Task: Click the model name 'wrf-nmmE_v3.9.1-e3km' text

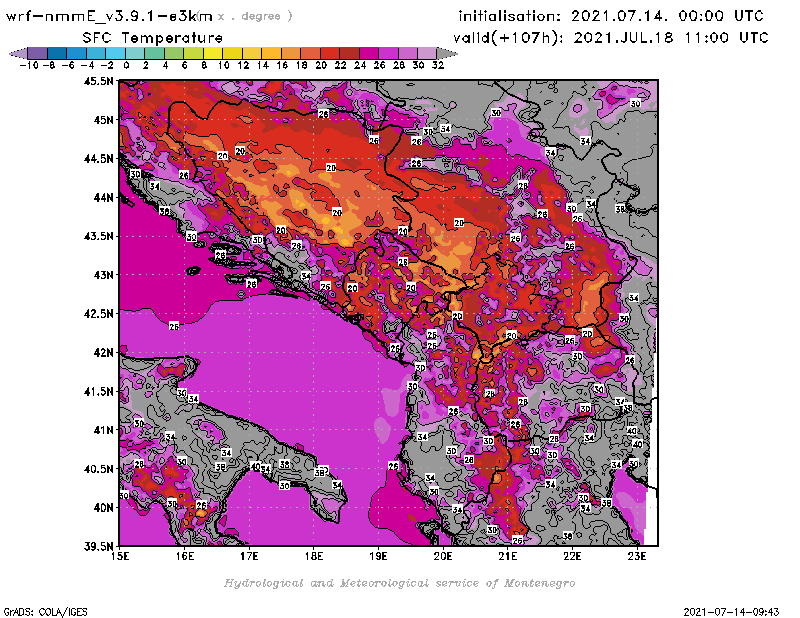Action: pos(109,16)
